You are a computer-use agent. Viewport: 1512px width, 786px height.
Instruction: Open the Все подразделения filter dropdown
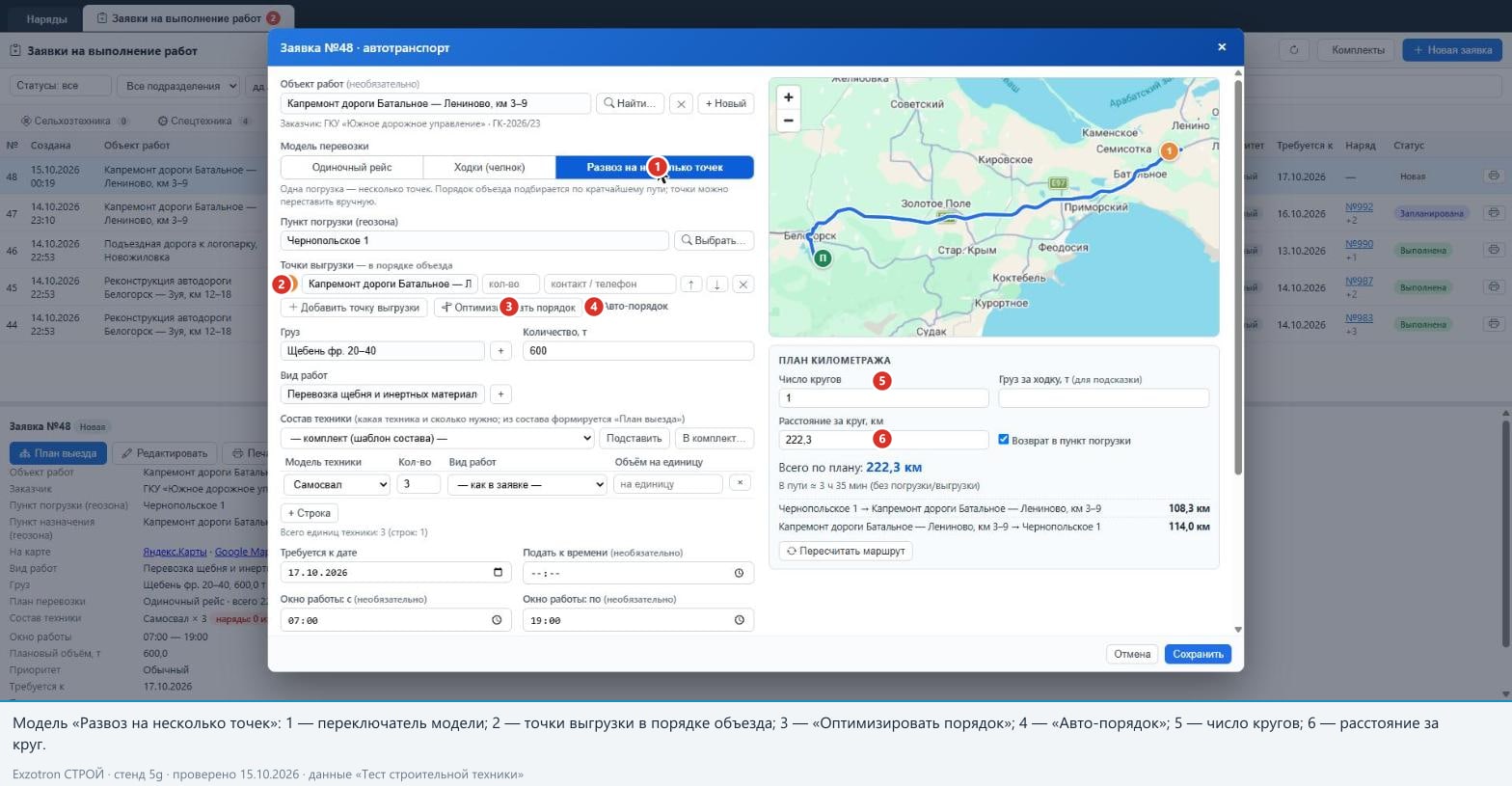178,86
